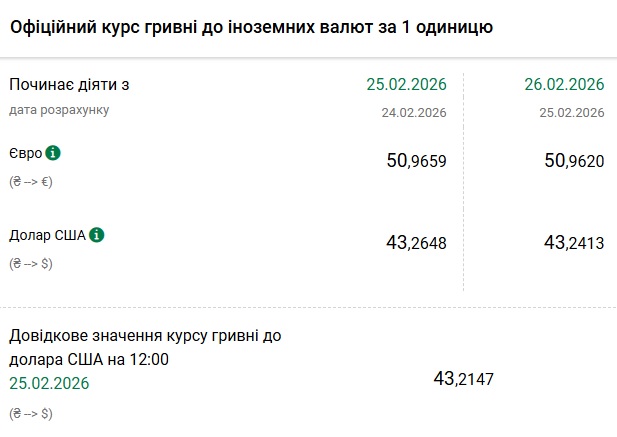Viewport: 617px width, 437px height.
Task: Click the page heading about офіційний курс гривні
Action: pos(251,26)
